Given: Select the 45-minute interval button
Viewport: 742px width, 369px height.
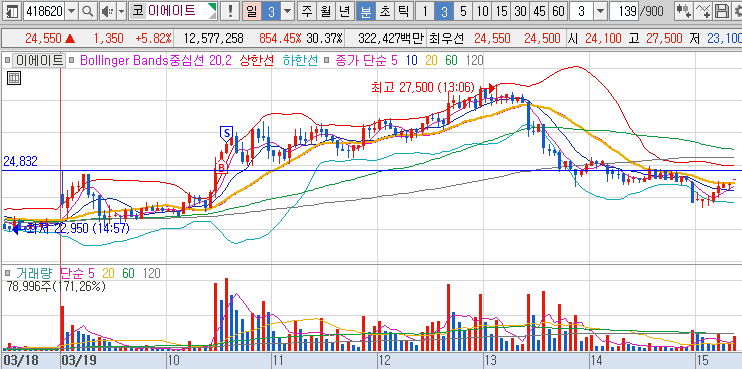Looking at the screenshot, I should [540, 11].
